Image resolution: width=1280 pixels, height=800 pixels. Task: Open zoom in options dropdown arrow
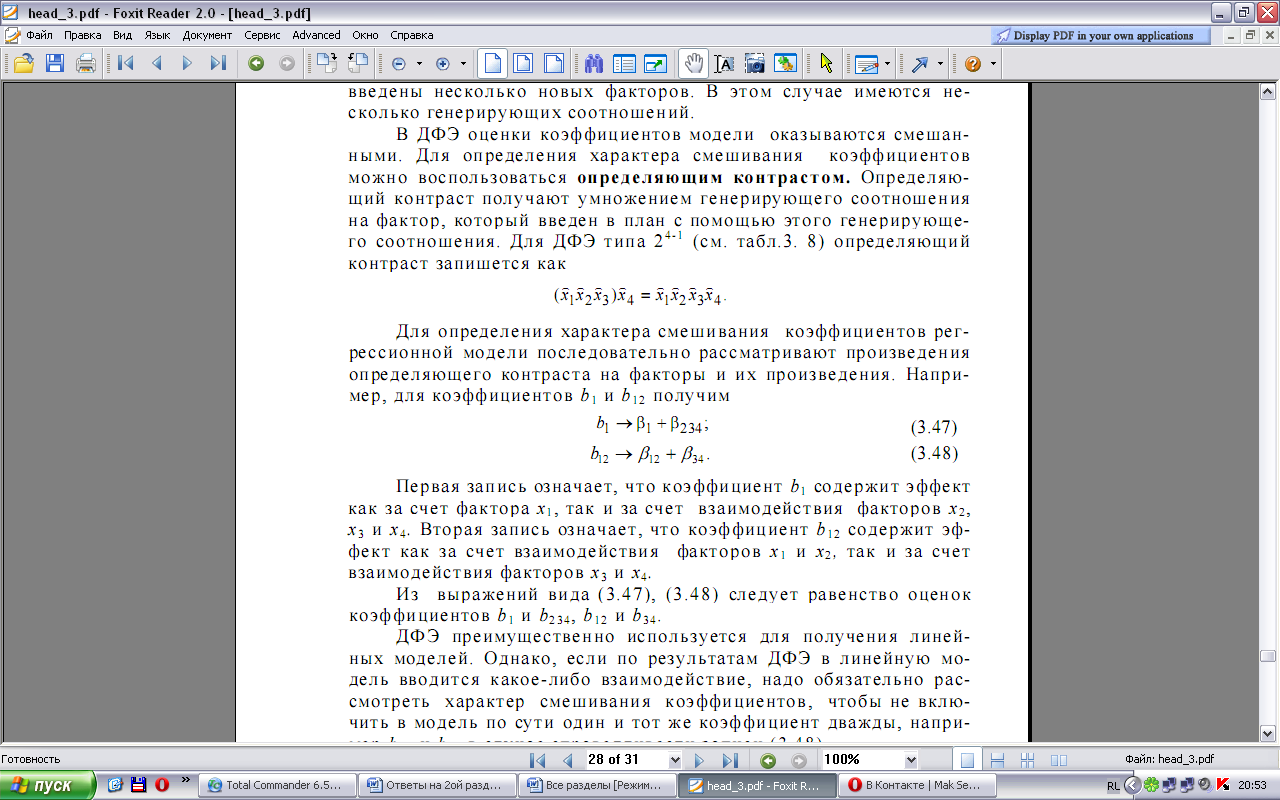point(463,64)
